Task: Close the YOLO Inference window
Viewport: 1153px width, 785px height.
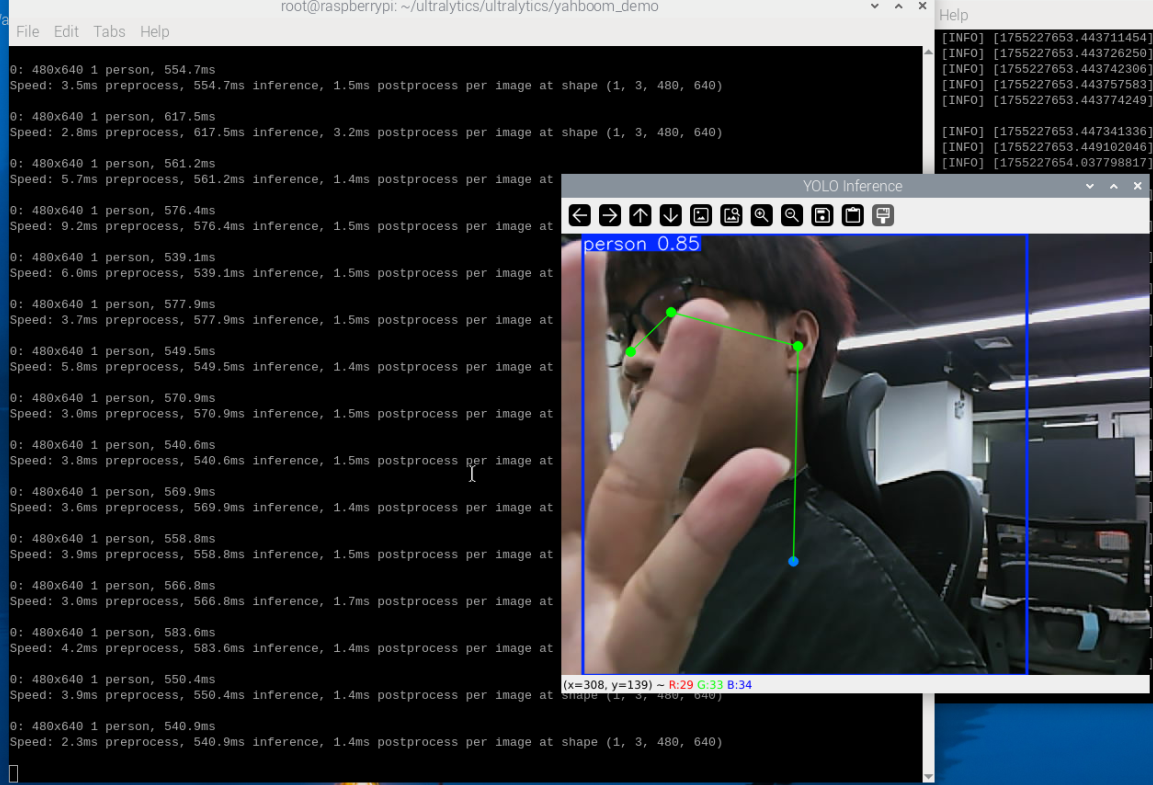Action: point(1138,187)
